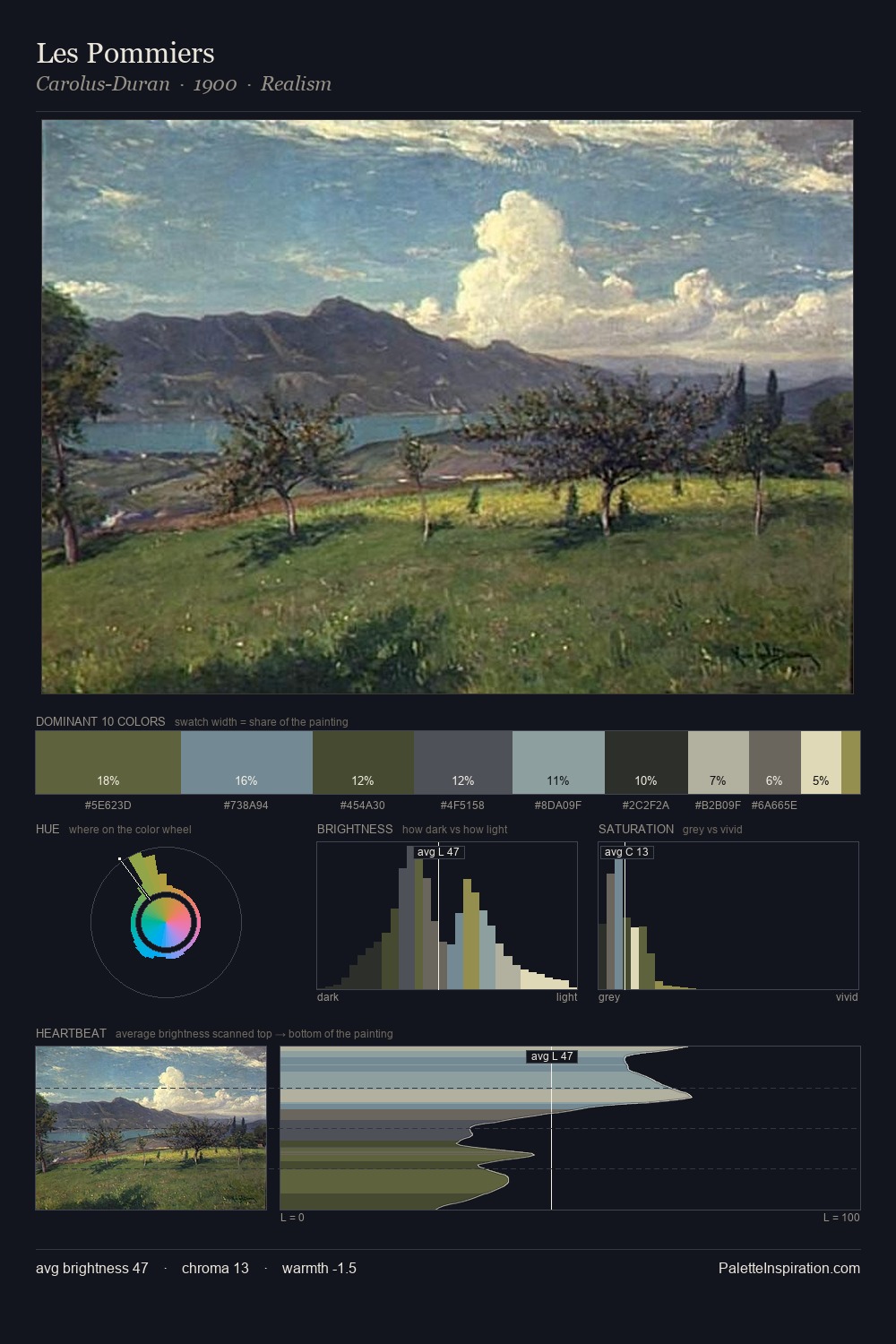This screenshot has height=1344, width=896.
Task: Click the 5% cream swatch
Action: coord(821,762)
